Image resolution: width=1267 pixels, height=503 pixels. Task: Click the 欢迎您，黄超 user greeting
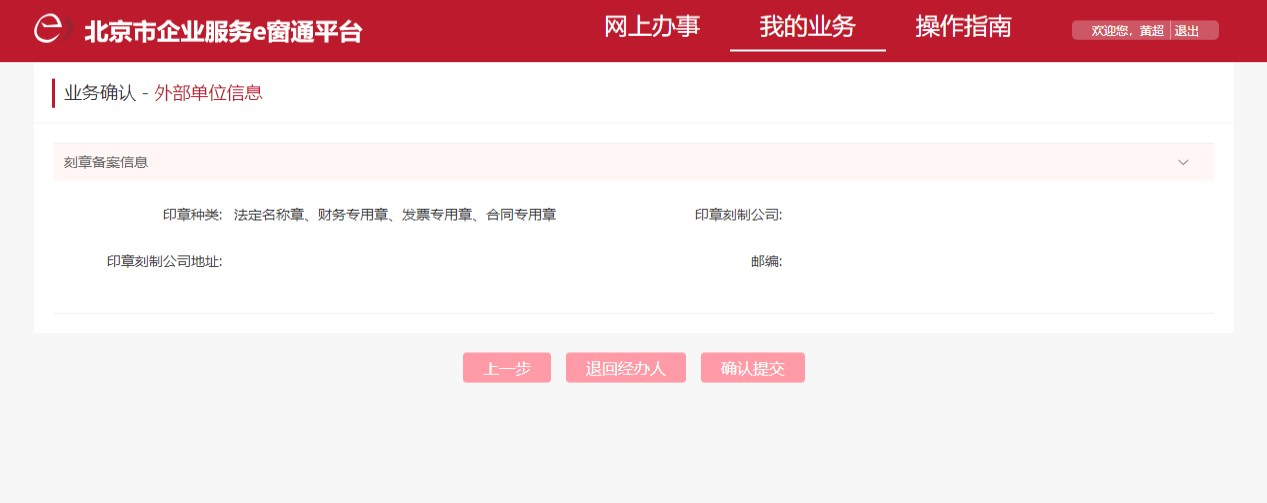click(1127, 31)
